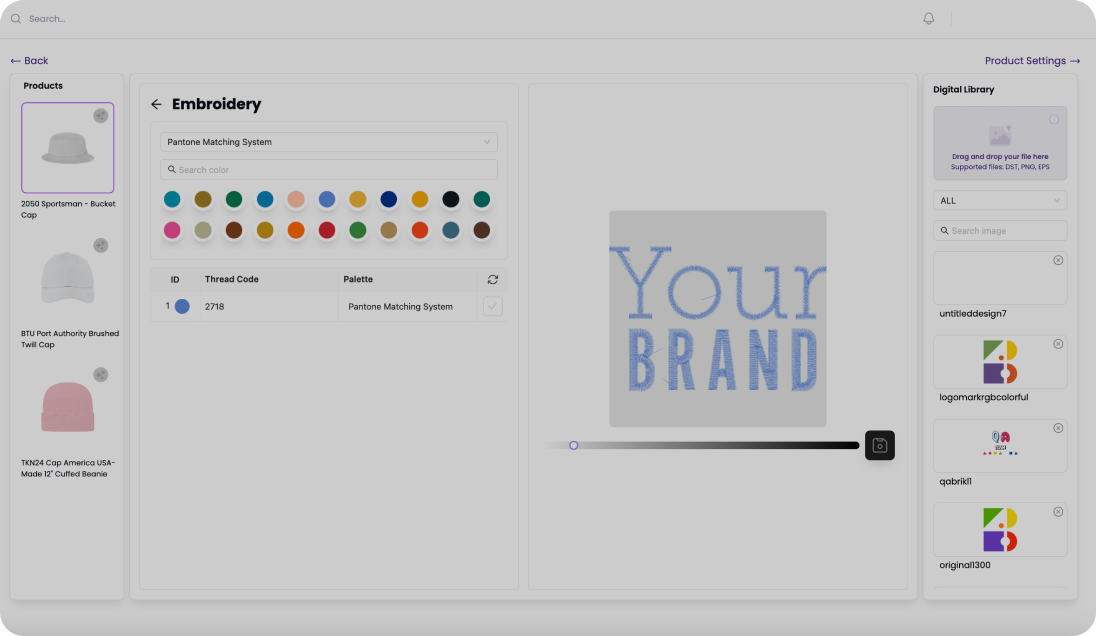Click the info icon in upload area
This screenshot has width=1096, height=636.
coord(1054,120)
